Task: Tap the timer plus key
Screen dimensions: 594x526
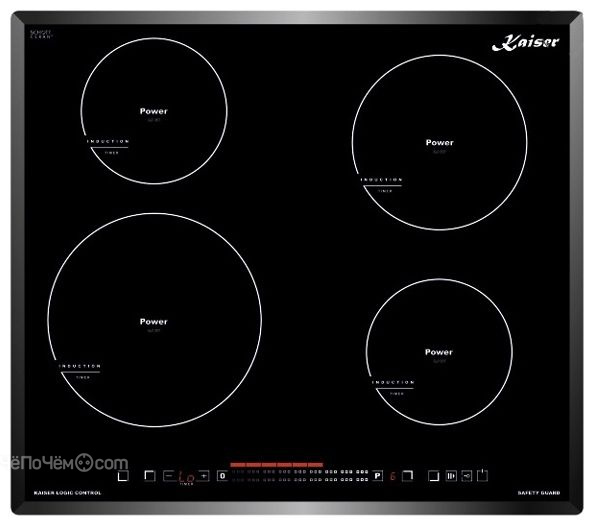Action: [204, 476]
